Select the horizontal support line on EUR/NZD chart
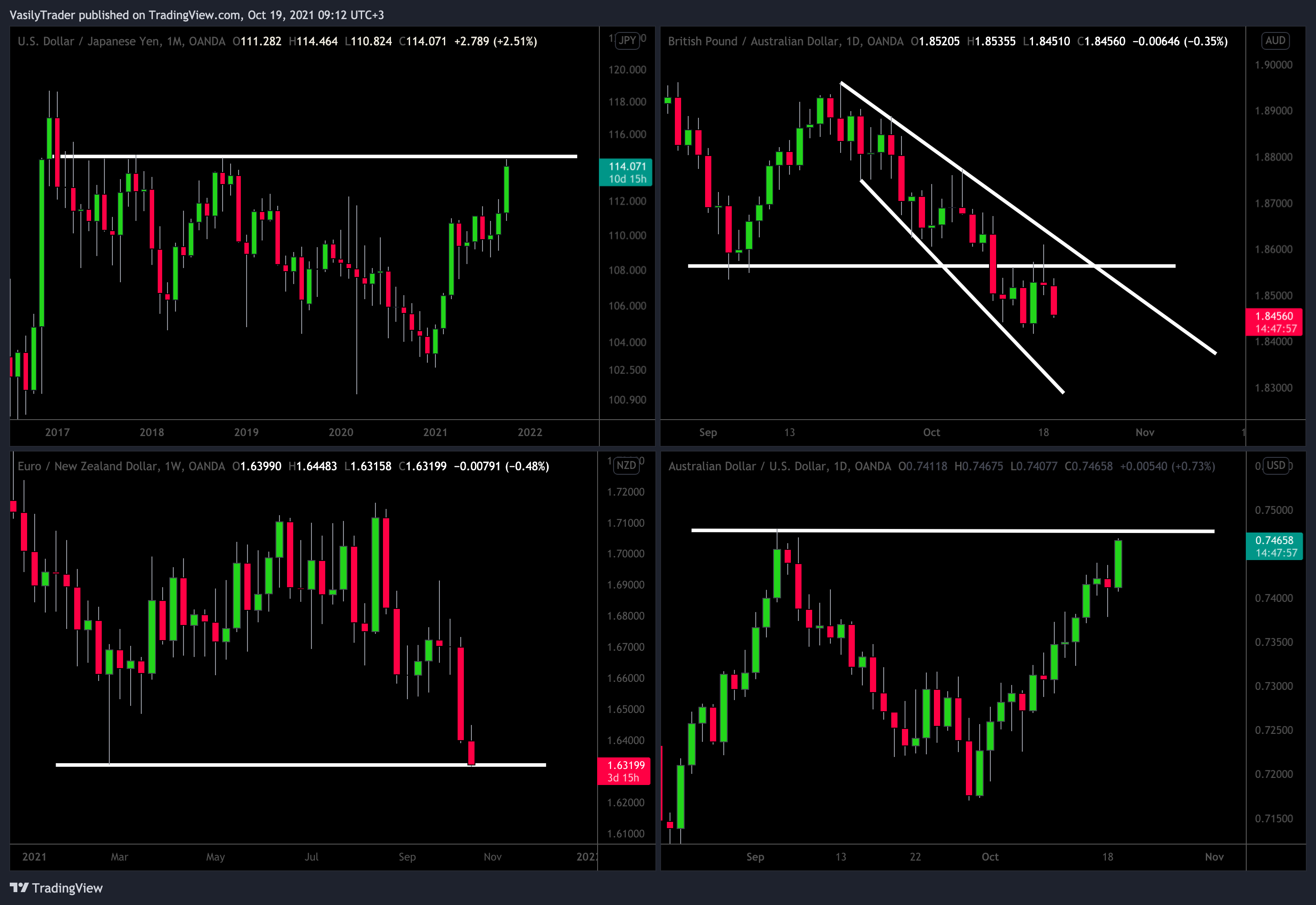Viewport: 1316px width, 905px height. [301, 765]
